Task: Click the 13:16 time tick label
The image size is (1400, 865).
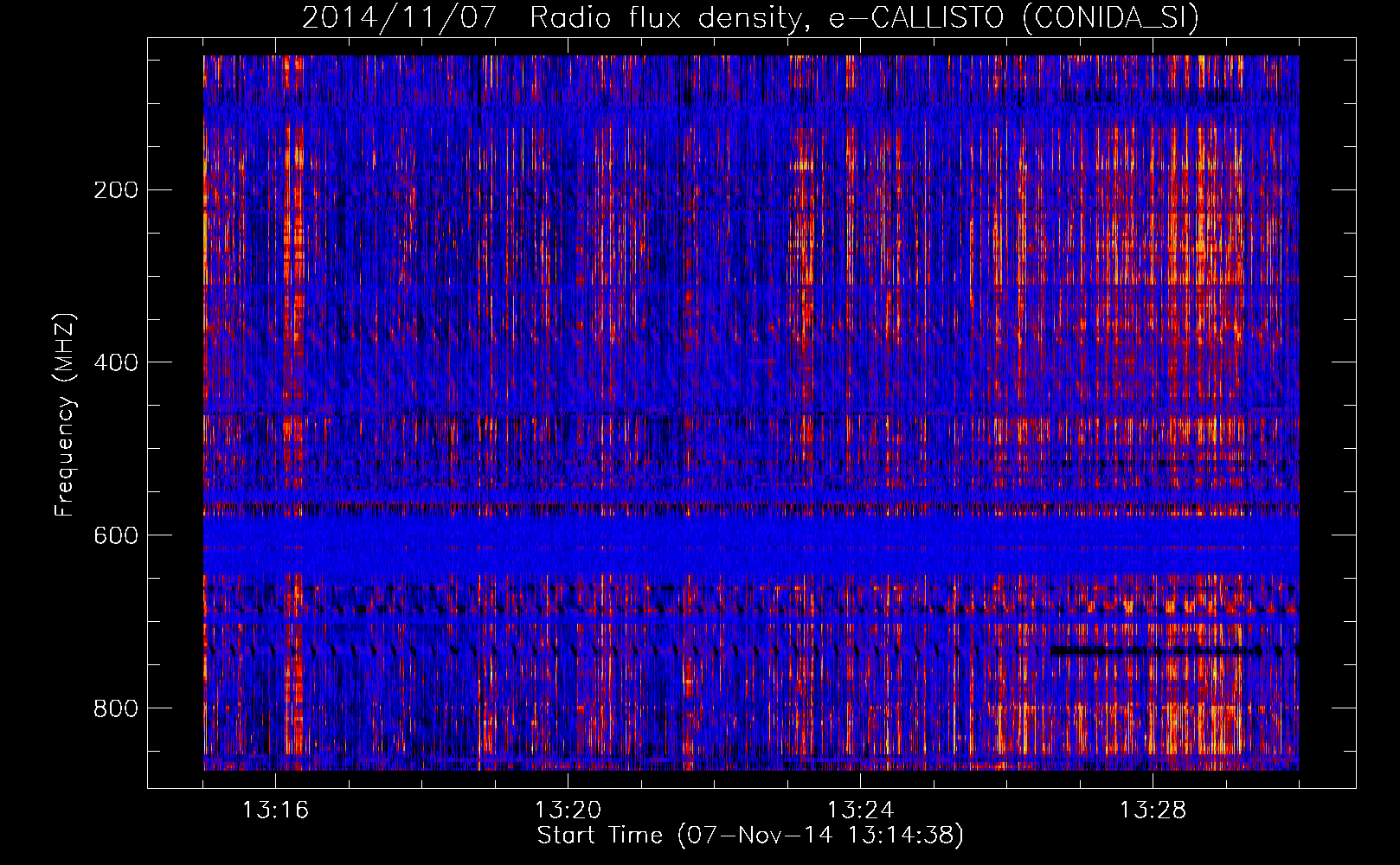Action: coord(275,810)
